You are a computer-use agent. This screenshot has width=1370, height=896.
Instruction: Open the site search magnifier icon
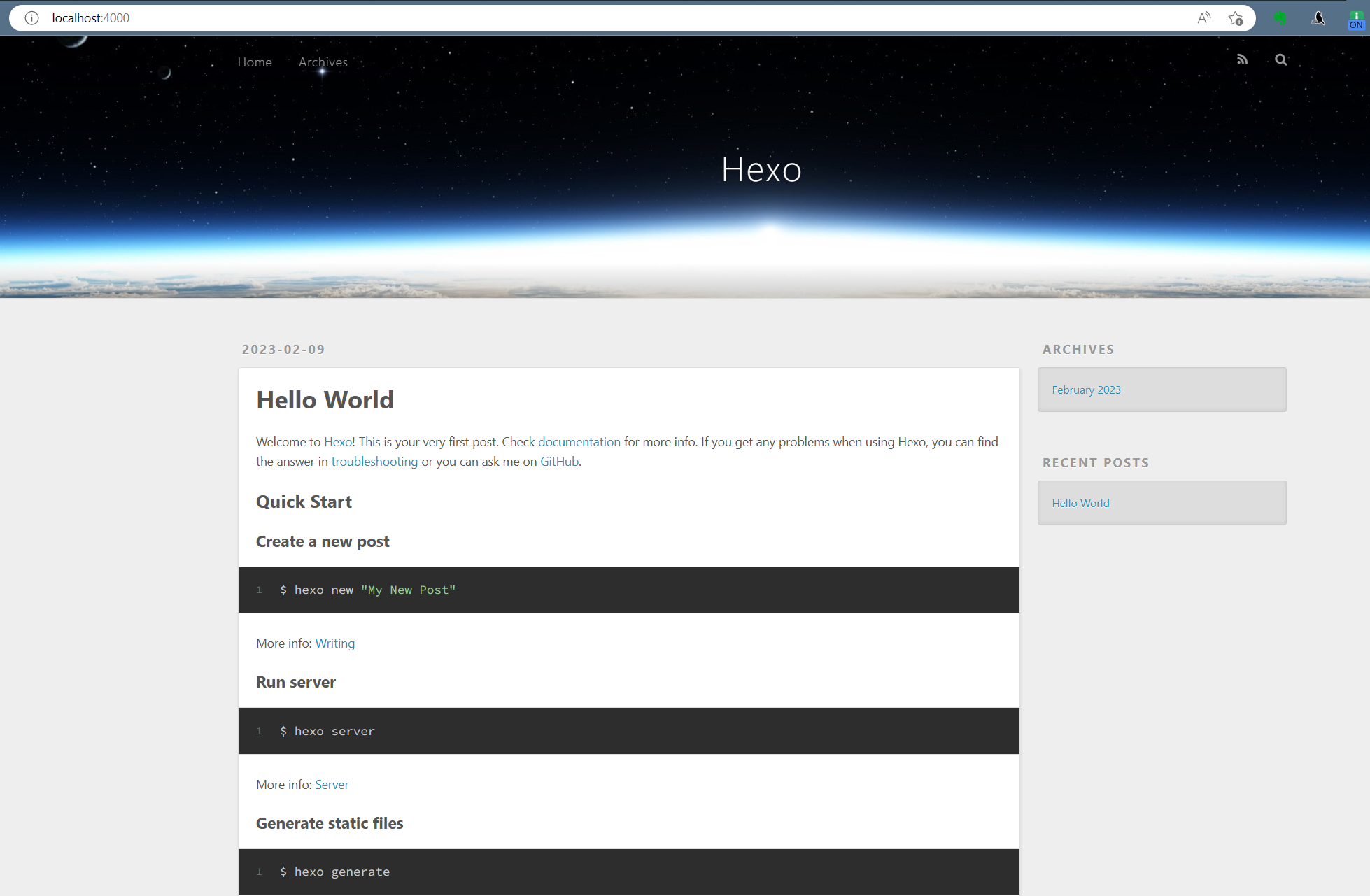(1280, 59)
